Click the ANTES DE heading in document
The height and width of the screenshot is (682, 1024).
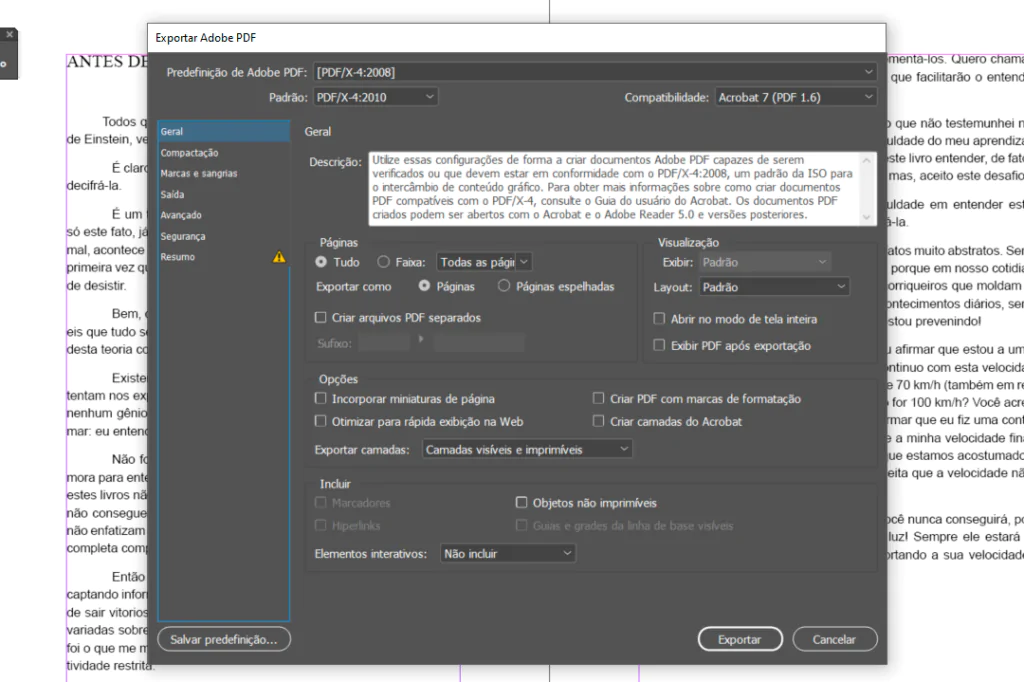click(x=107, y=61)
